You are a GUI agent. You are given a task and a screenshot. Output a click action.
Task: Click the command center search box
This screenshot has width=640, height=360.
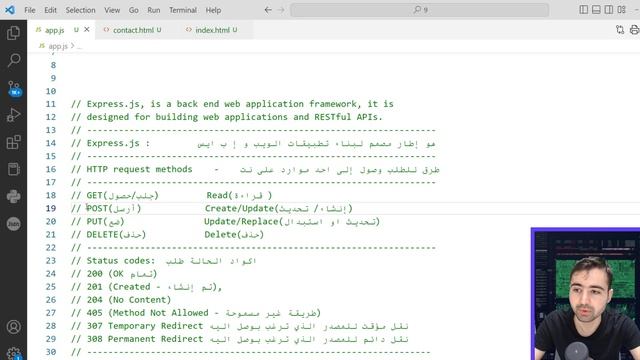coord(420,10)
